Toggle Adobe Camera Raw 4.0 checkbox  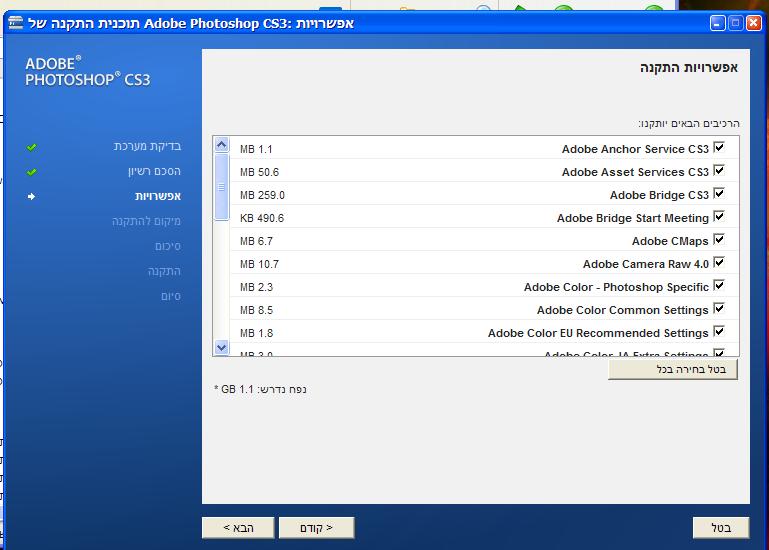(x=719, y=262)
